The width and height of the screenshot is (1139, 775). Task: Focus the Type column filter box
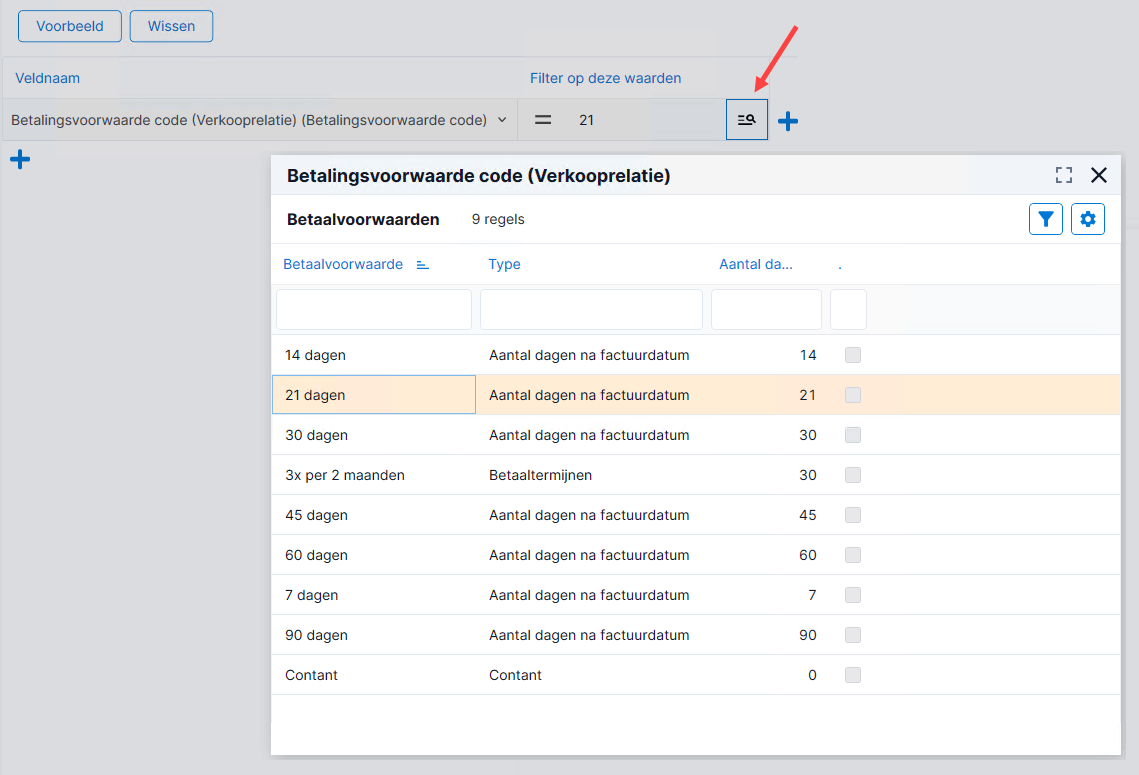(x=591, y=309)
